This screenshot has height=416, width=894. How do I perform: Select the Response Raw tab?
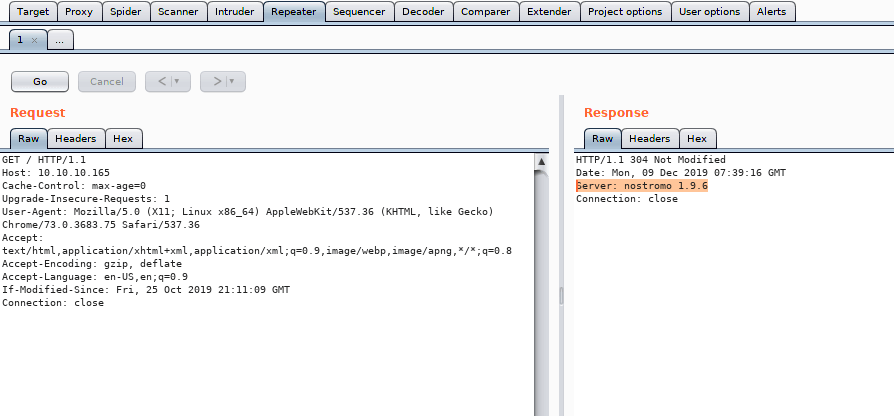point(603,138)
